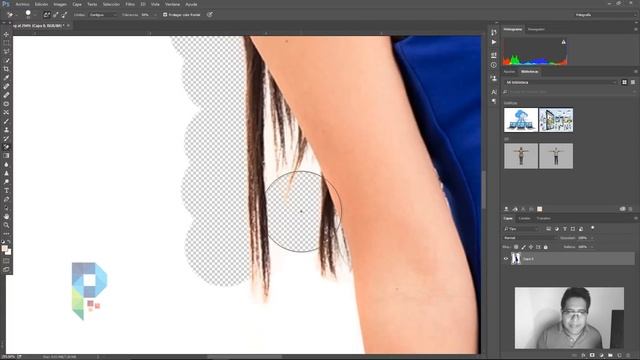The height and width of the screenshot is (360, 640).
Task: Select the Lasso tool
Action: click(x=6, y=51)
